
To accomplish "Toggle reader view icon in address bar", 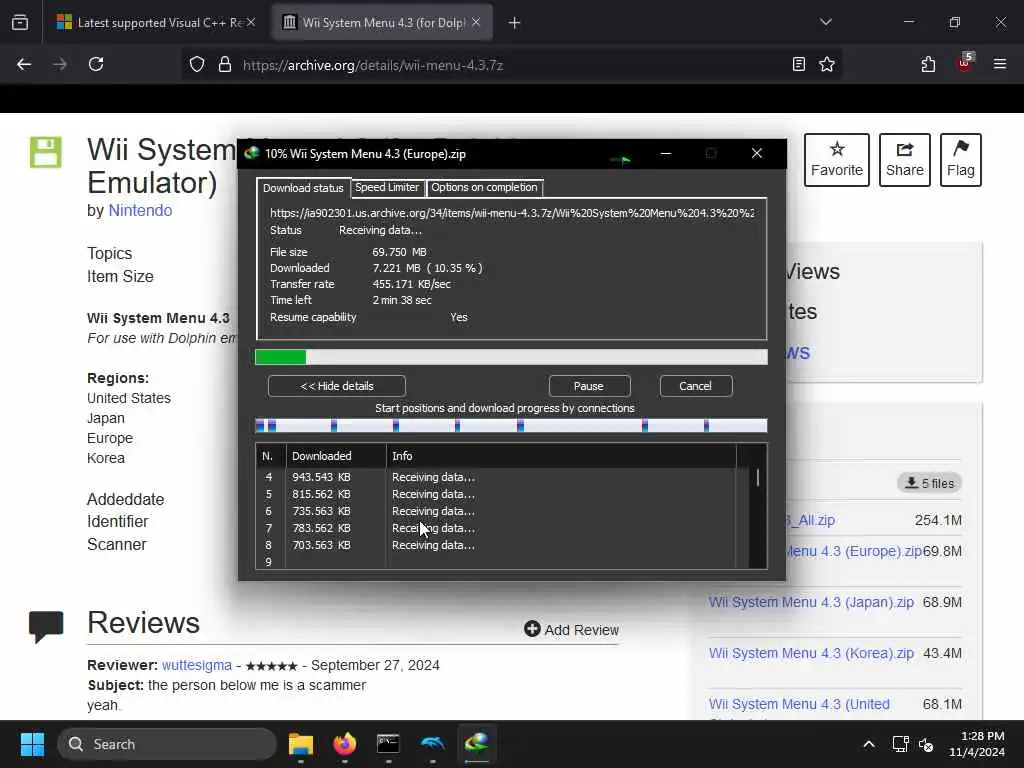I will (x=799, y=64).
